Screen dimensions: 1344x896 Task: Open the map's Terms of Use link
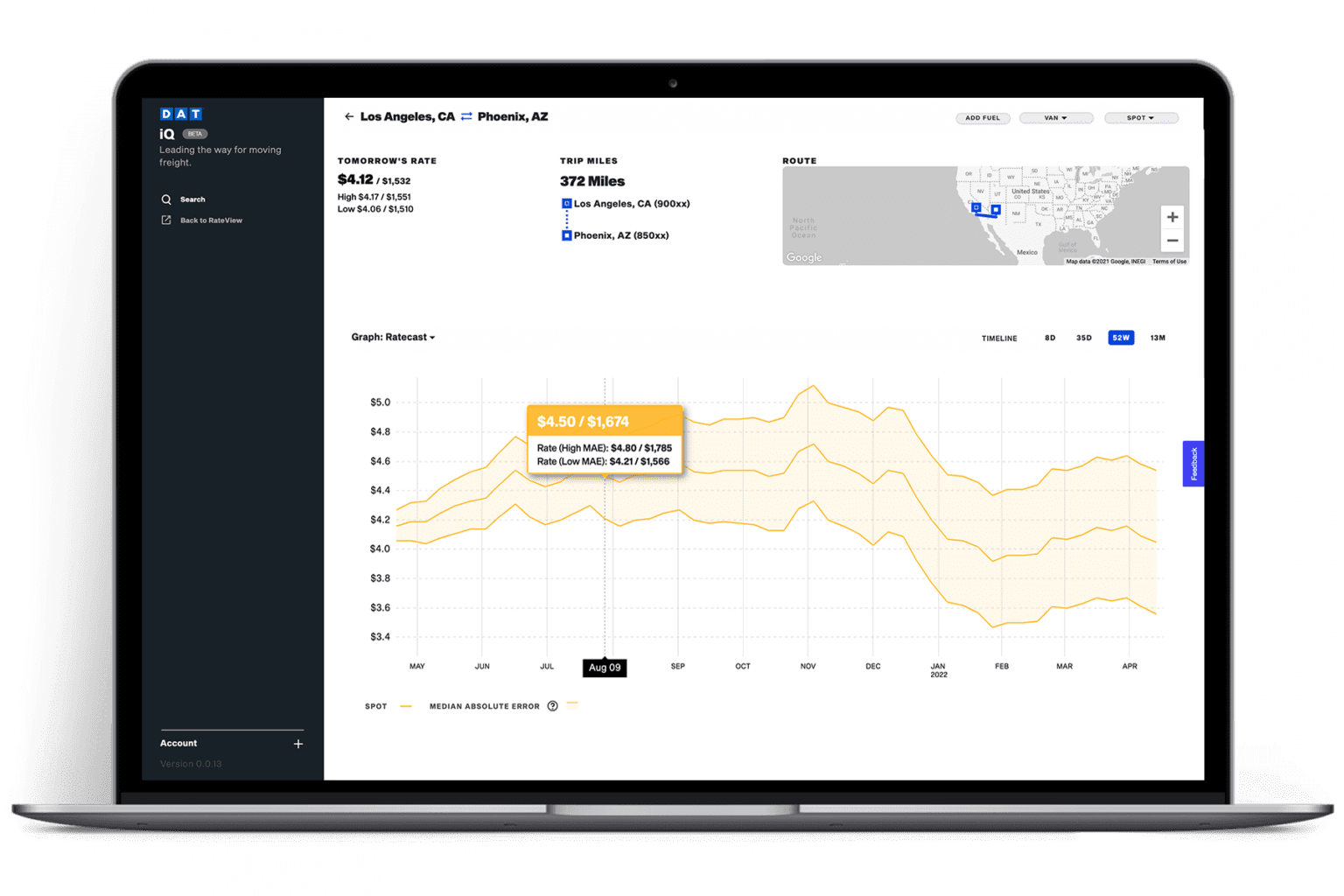pos(1169,260)
